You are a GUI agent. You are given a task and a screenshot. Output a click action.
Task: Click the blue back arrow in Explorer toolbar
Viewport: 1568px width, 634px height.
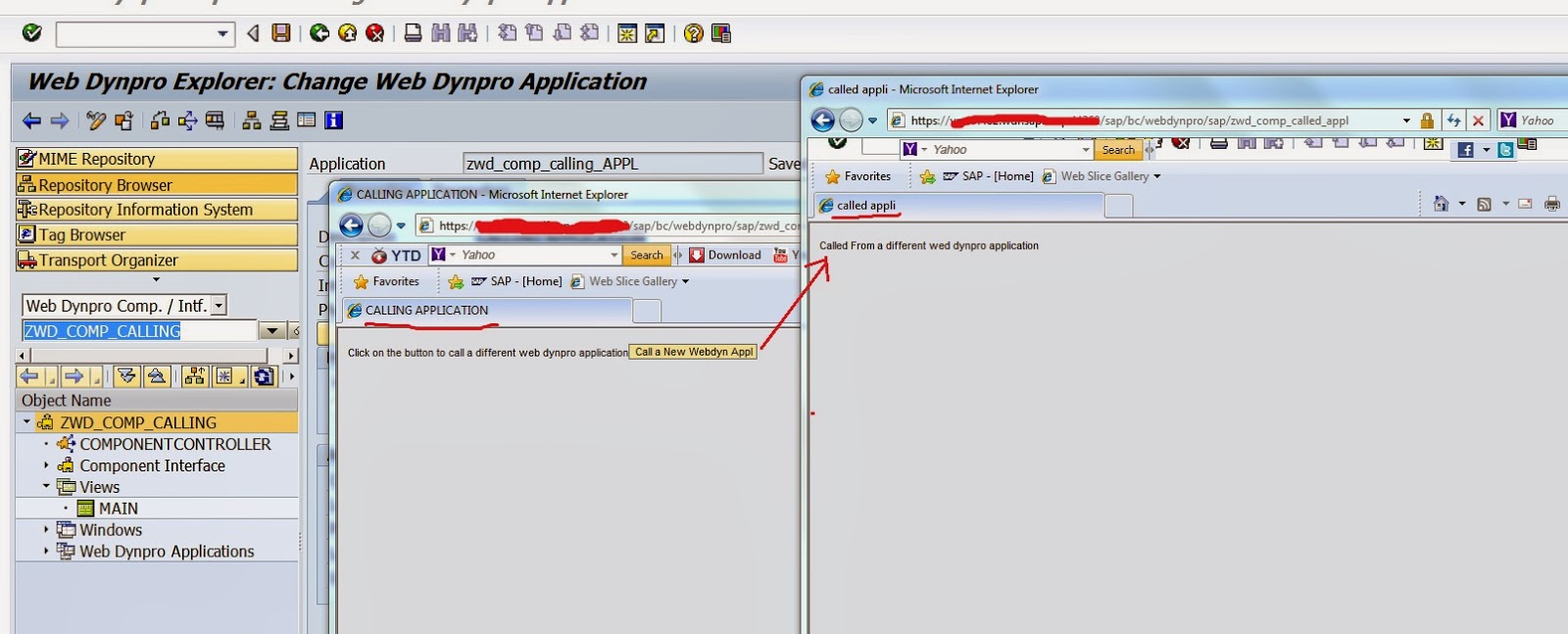pyautogui.click(x=31, y=121)
